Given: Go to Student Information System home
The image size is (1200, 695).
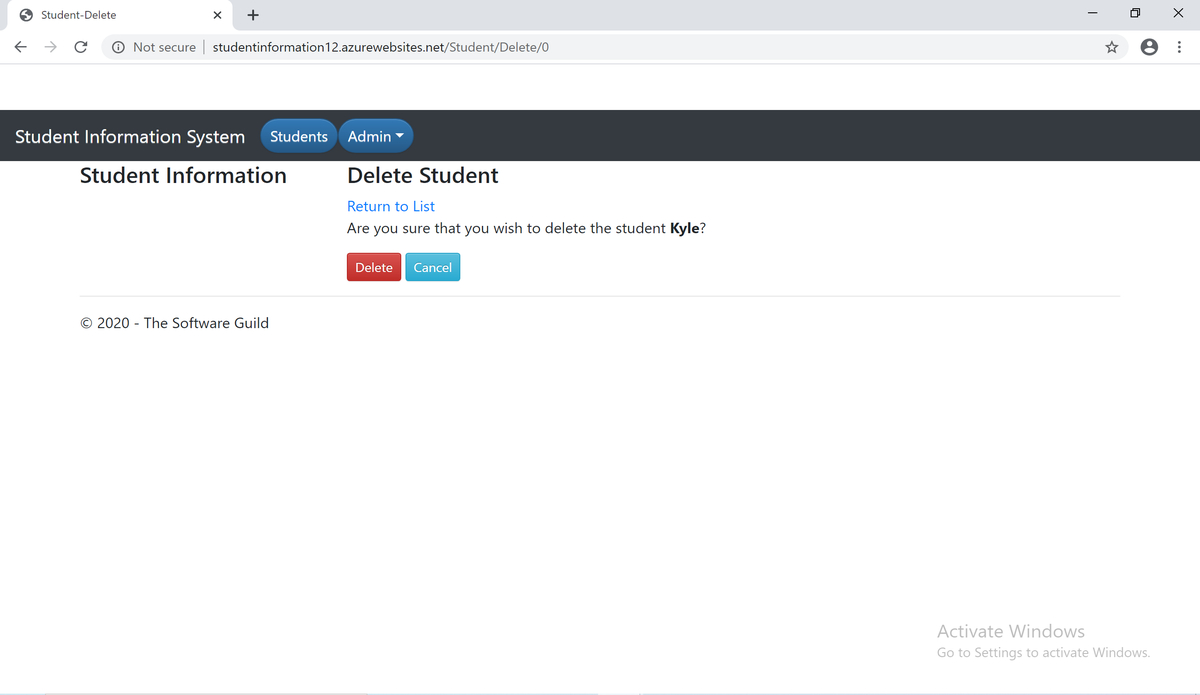Looking at the screenshot, I should (130, 136).
